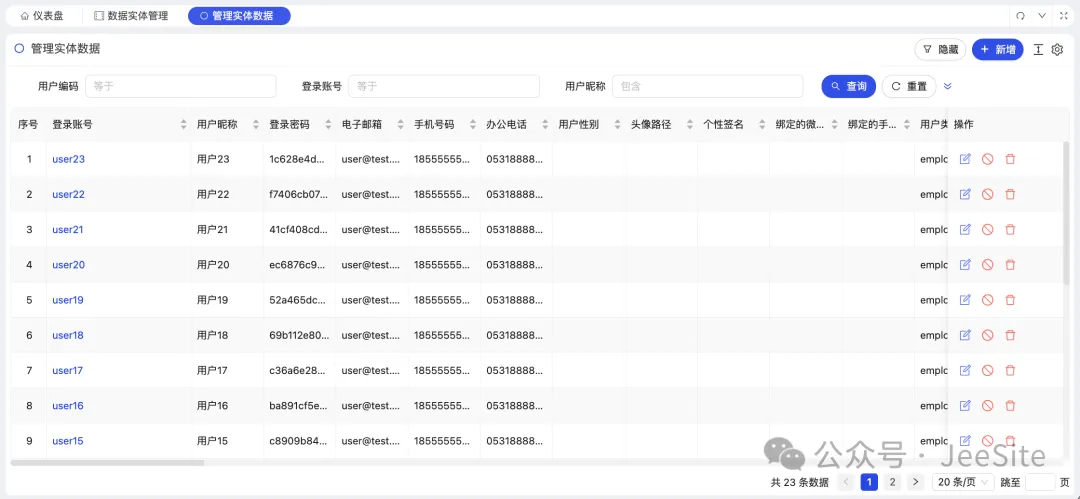
Task: Click the 查询 search button
Action: tap(848, 86)
